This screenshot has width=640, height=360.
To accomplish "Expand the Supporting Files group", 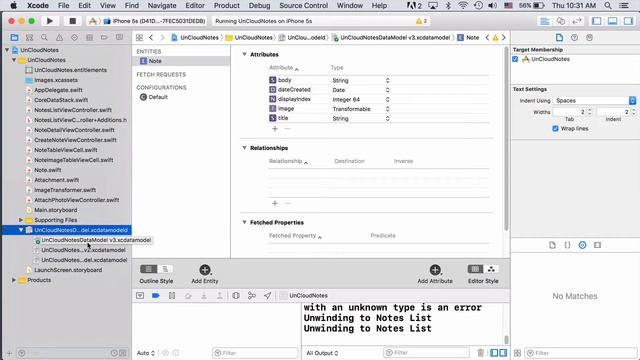I will (x=21, y=220).
